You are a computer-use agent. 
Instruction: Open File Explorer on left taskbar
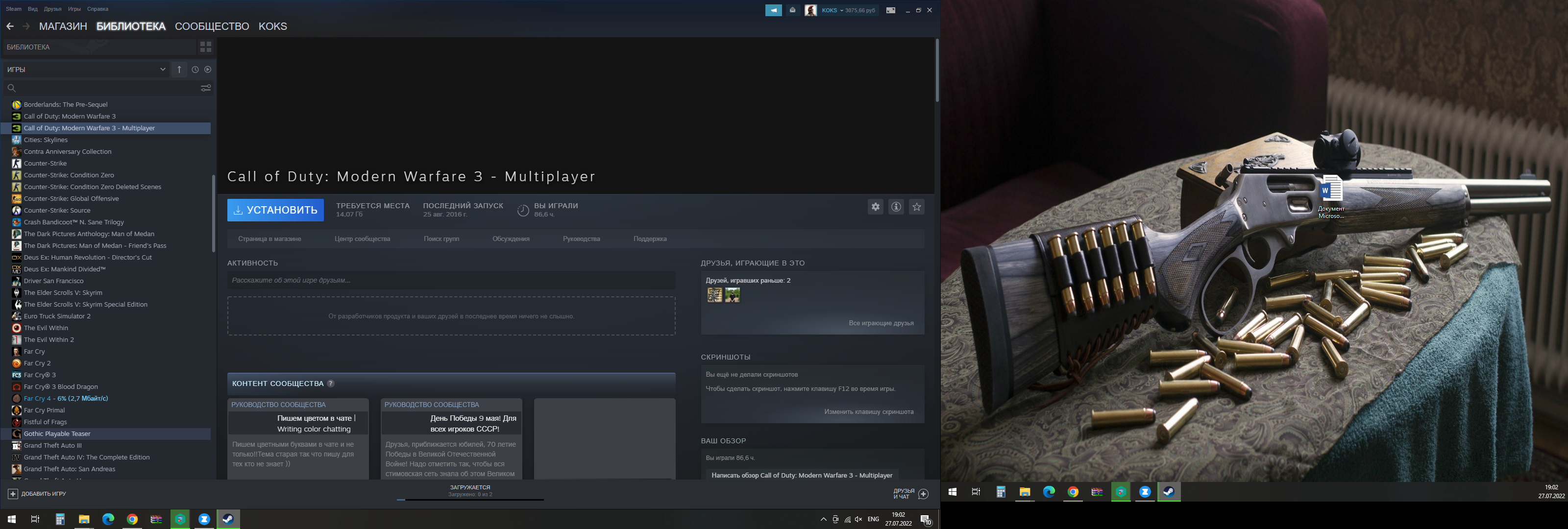click(84, 519)
